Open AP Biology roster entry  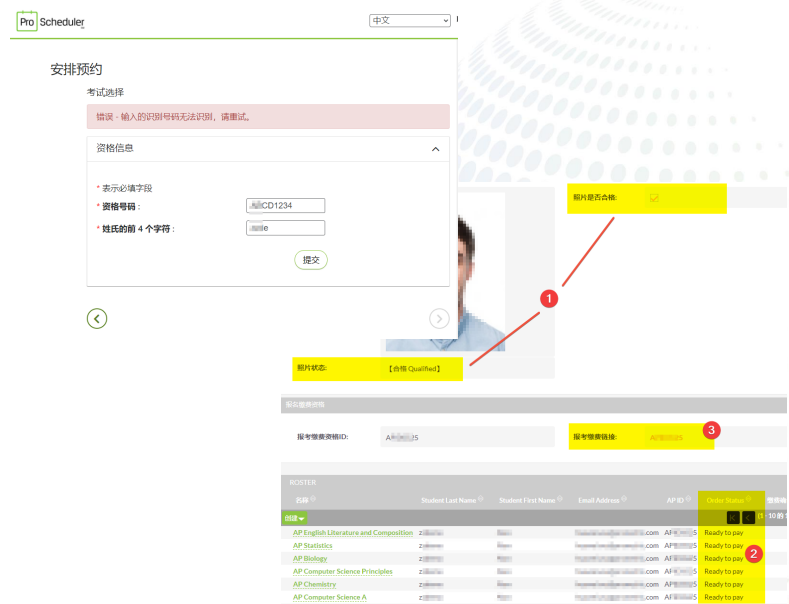coord(310,559)
